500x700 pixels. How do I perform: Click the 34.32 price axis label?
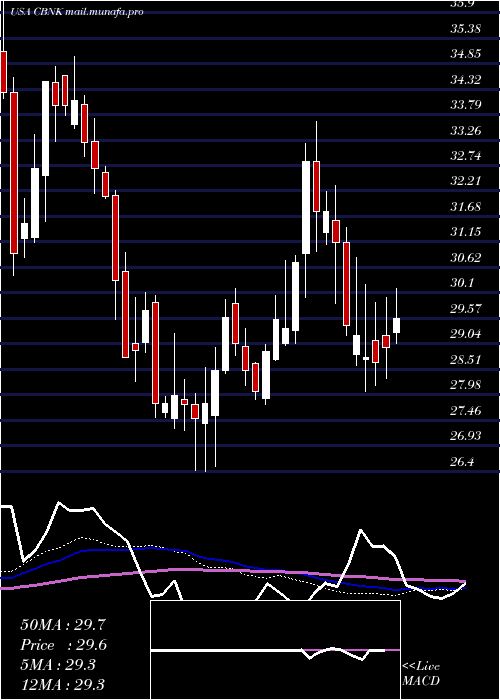[466, 80]
